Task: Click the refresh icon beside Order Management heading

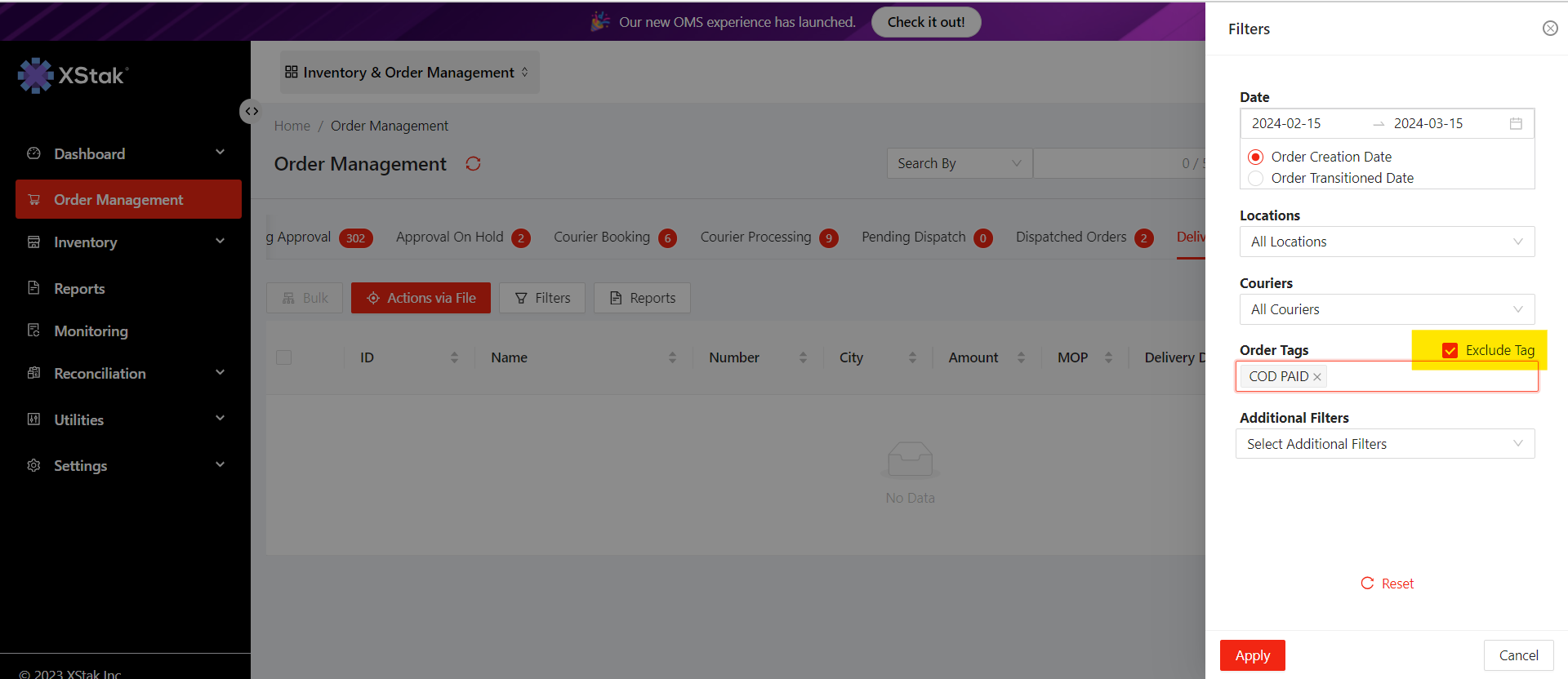Action: click(473, 164)
